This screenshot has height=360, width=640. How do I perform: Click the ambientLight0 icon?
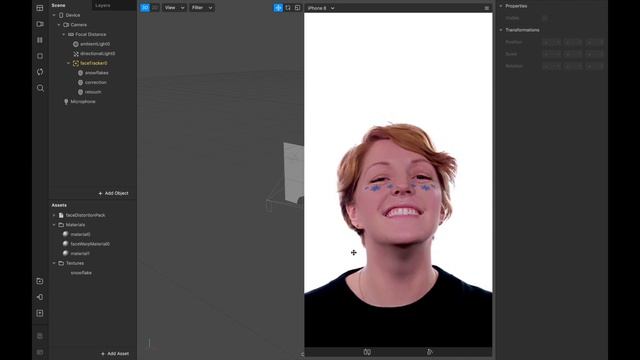point(76,44)
